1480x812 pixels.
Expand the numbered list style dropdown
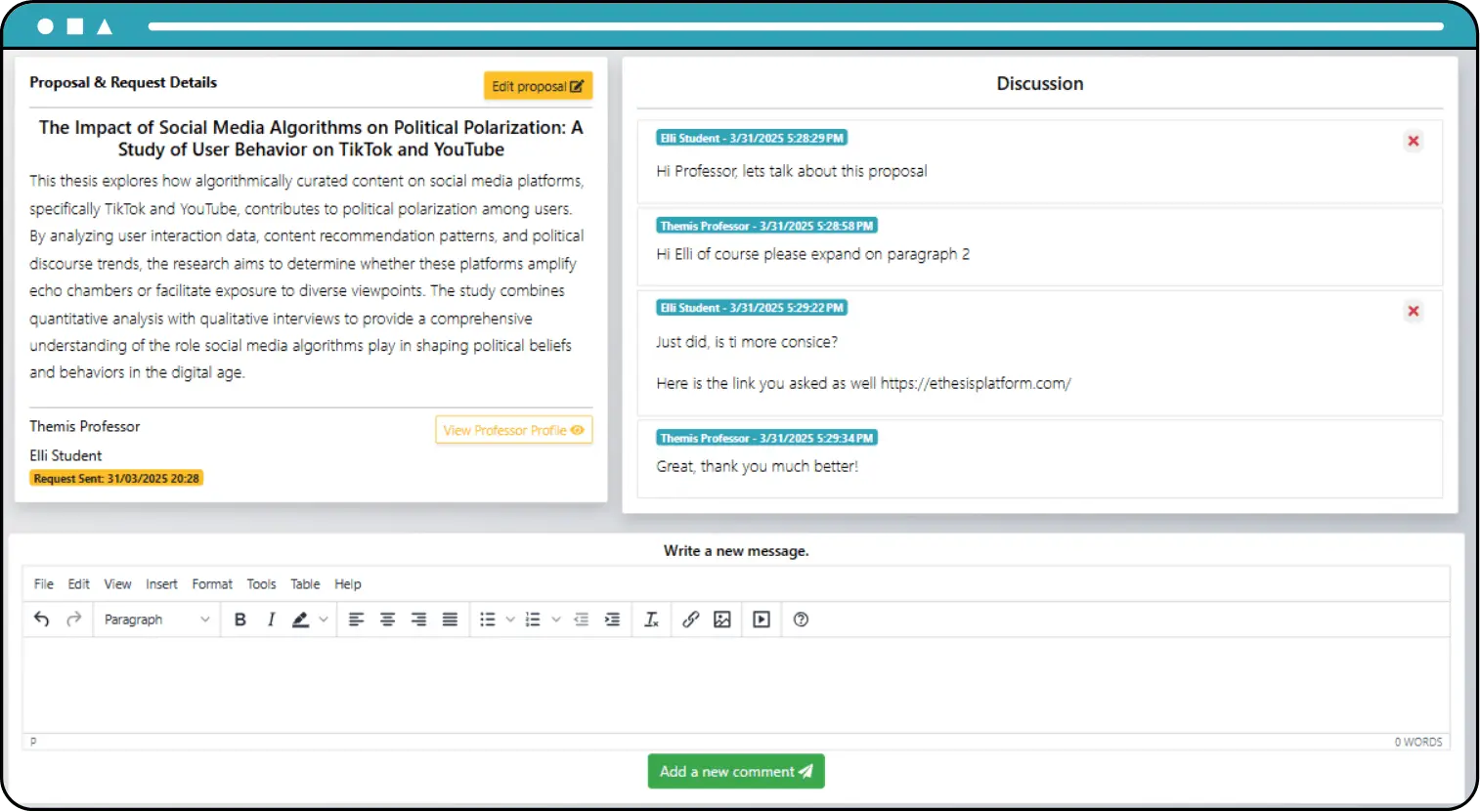coord(555,620)
